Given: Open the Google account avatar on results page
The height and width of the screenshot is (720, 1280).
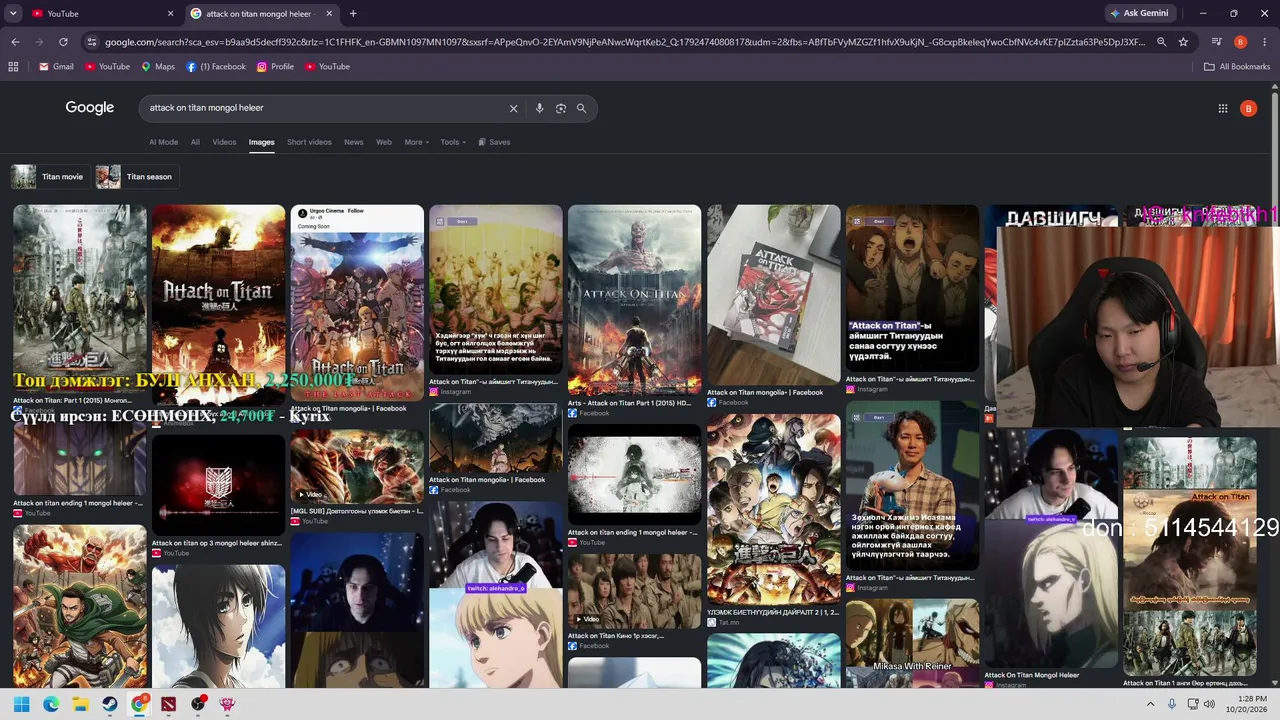Looking at the screenshot, I should point(1248,108).
